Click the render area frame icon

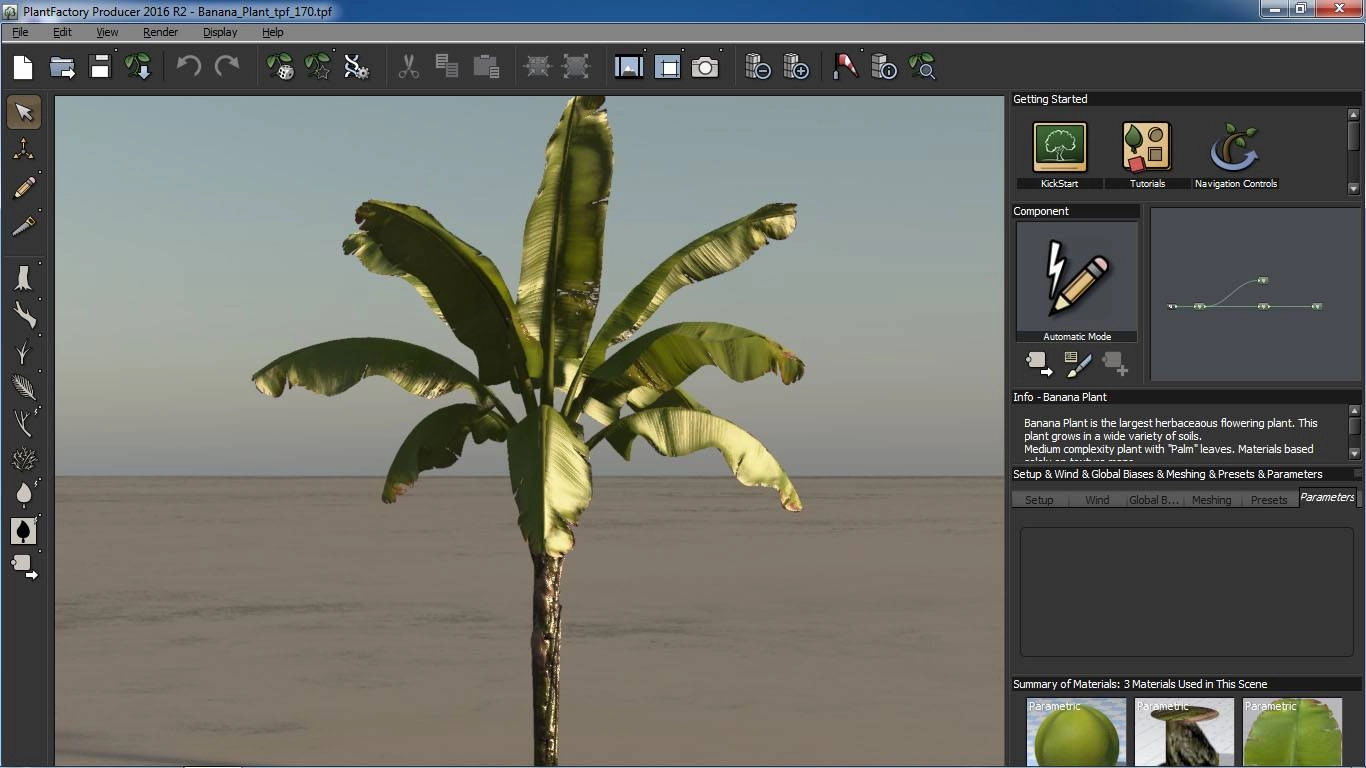(667, 67)
